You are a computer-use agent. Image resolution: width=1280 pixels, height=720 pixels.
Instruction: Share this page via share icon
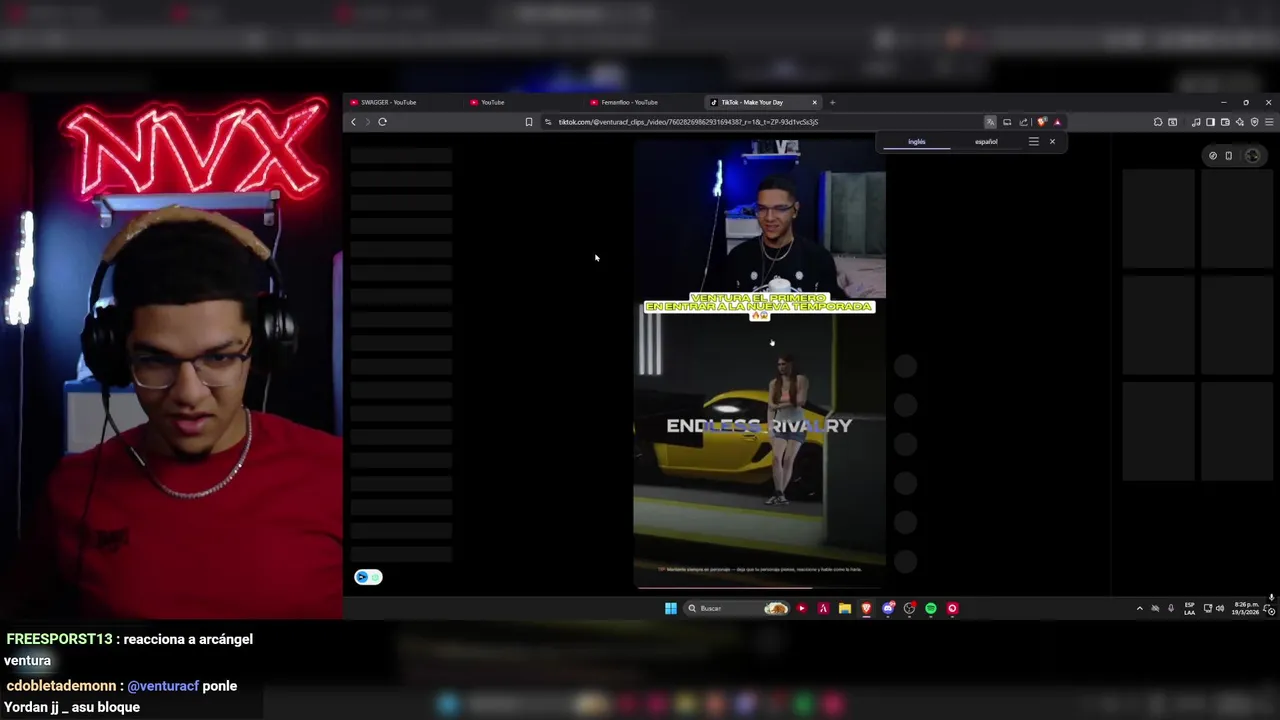[x=1023, y=122]
